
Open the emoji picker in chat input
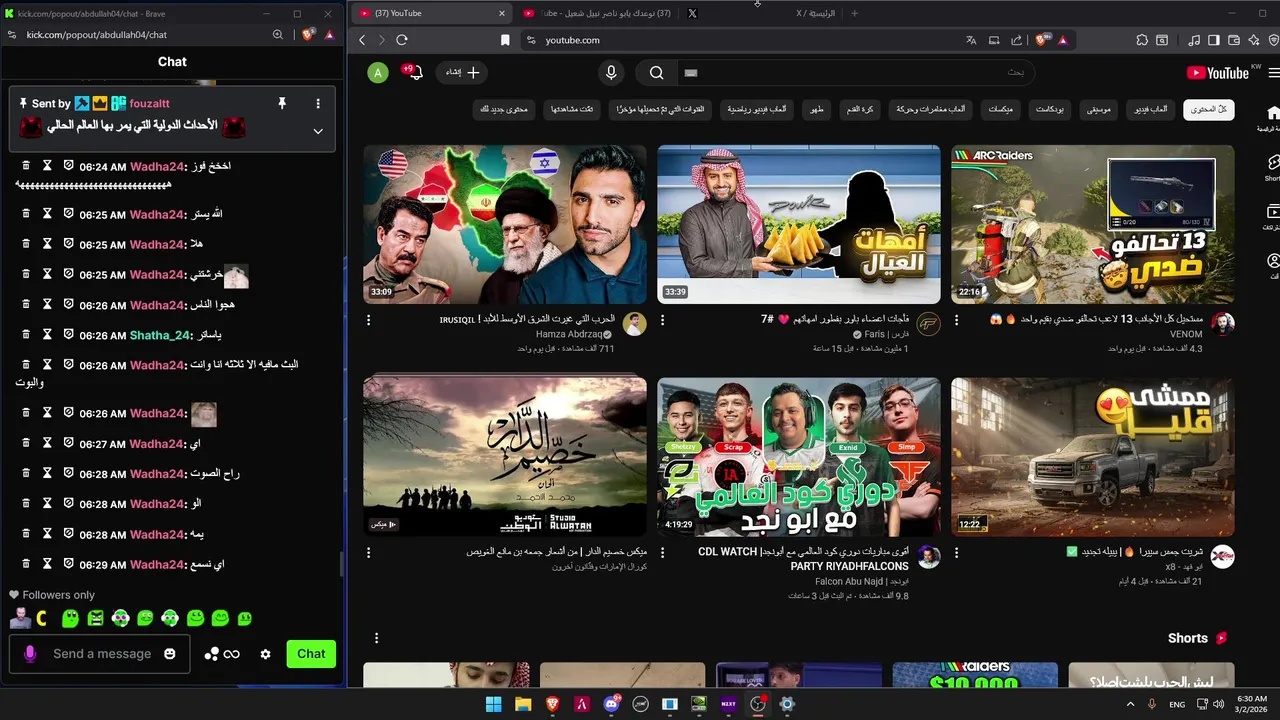(170, 654)
